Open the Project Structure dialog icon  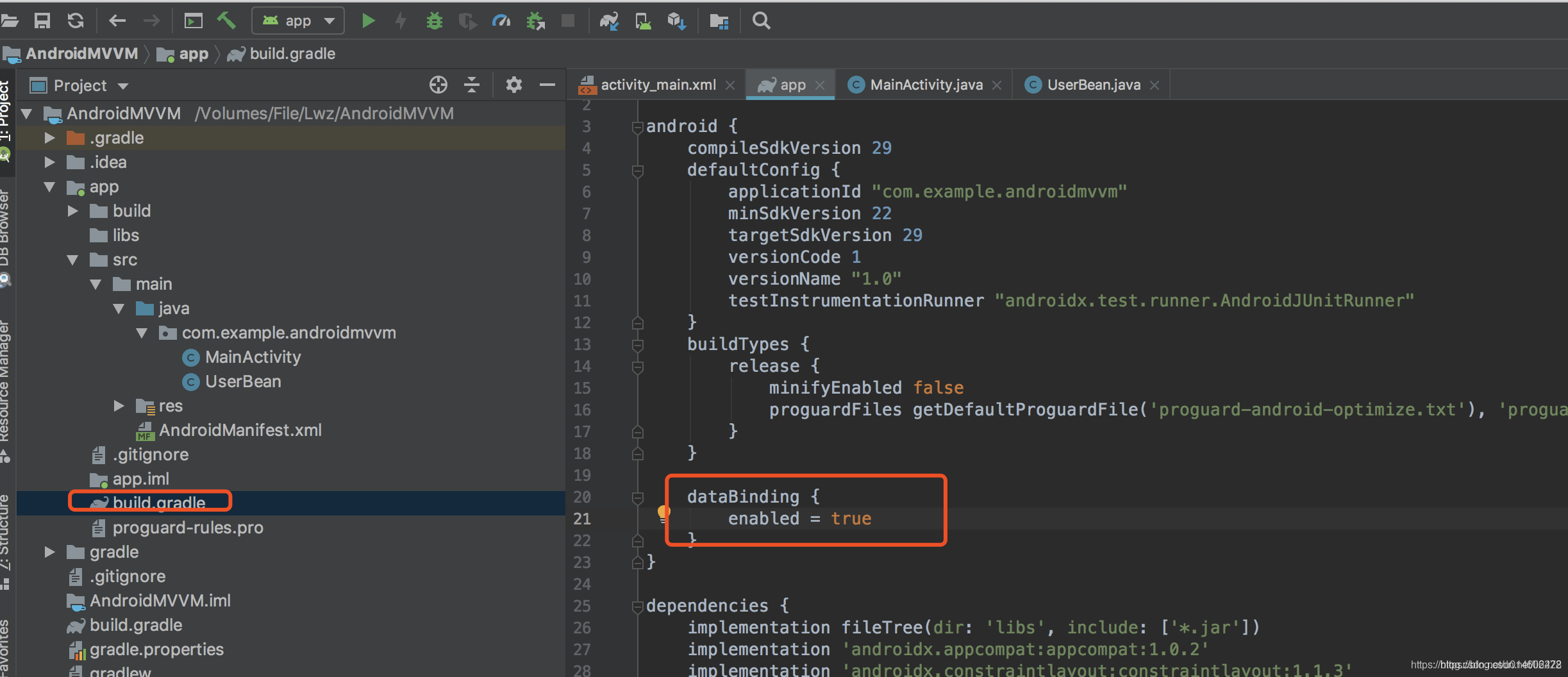(719, 21)
